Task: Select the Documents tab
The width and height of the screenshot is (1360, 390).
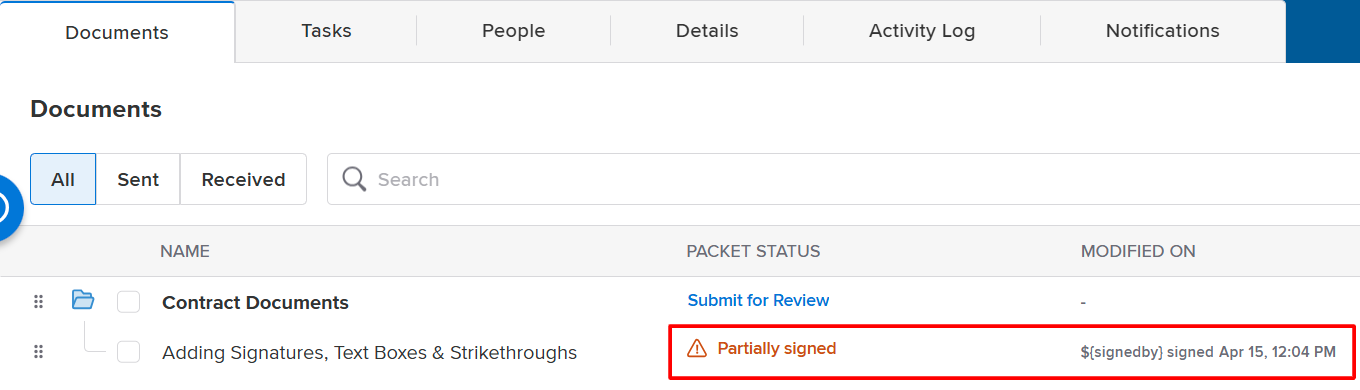Action: [x=117, y=32]
